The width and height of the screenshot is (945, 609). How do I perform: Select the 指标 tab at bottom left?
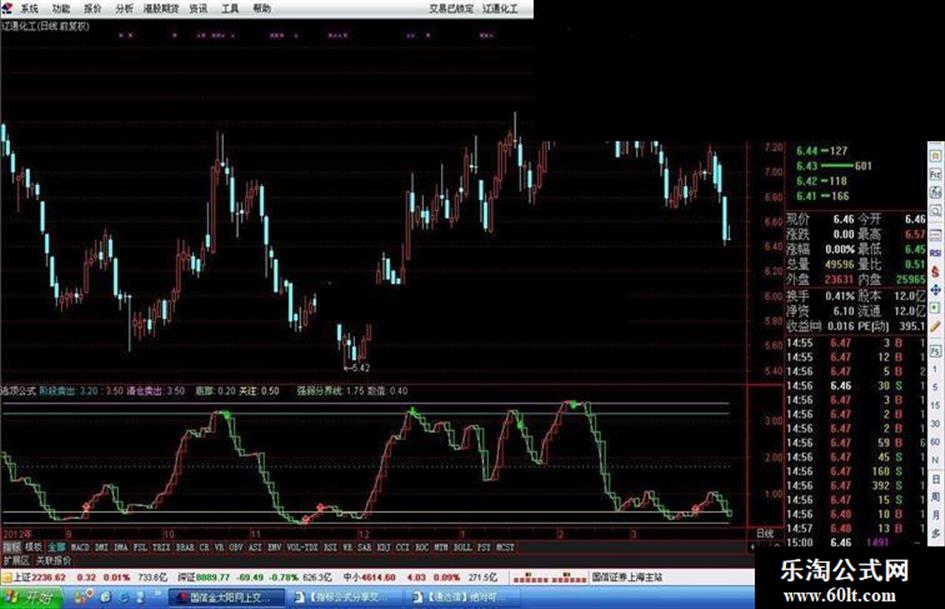click(11, 547)
